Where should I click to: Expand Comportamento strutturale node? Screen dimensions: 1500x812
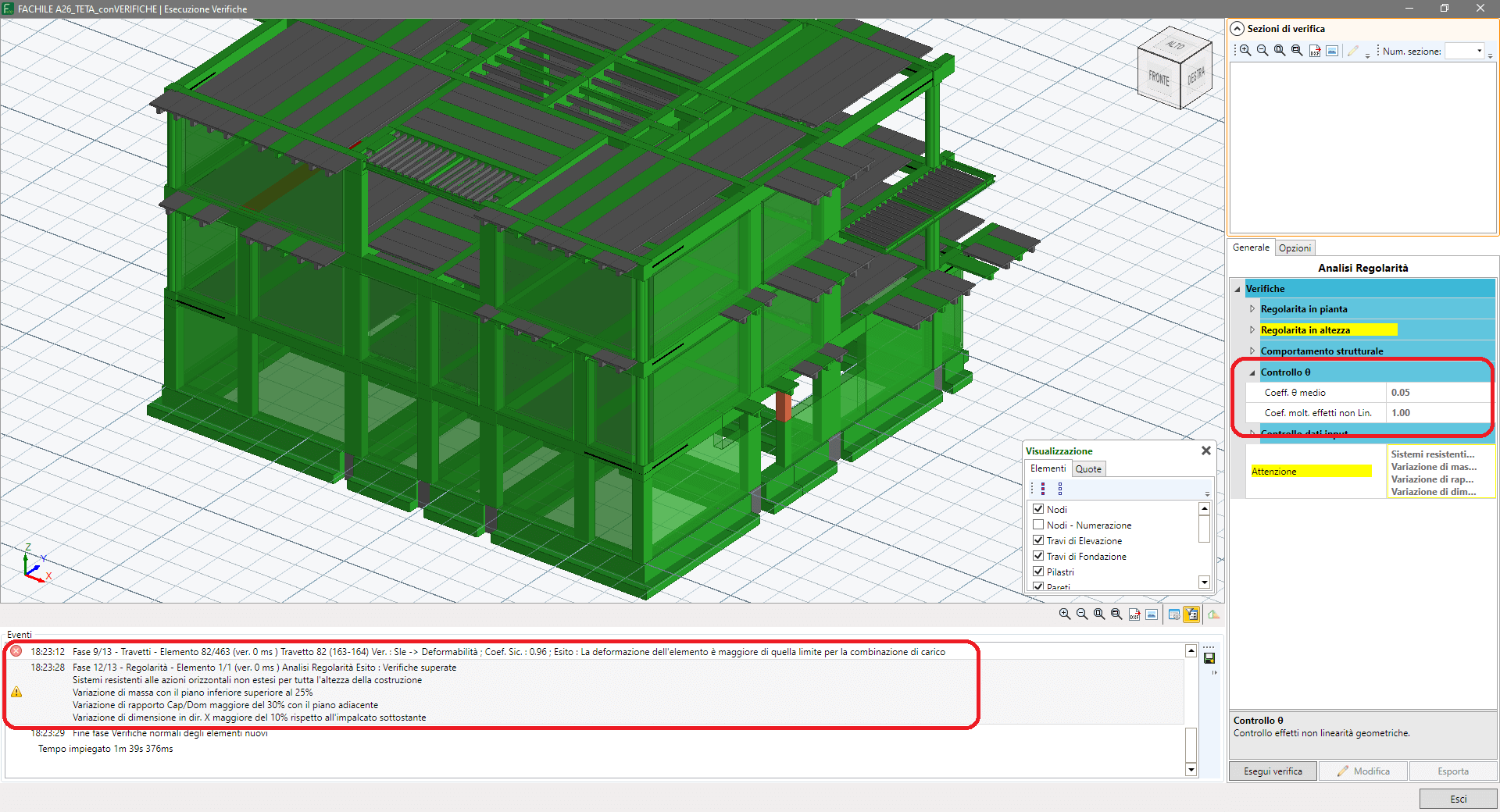[1252, 351]
